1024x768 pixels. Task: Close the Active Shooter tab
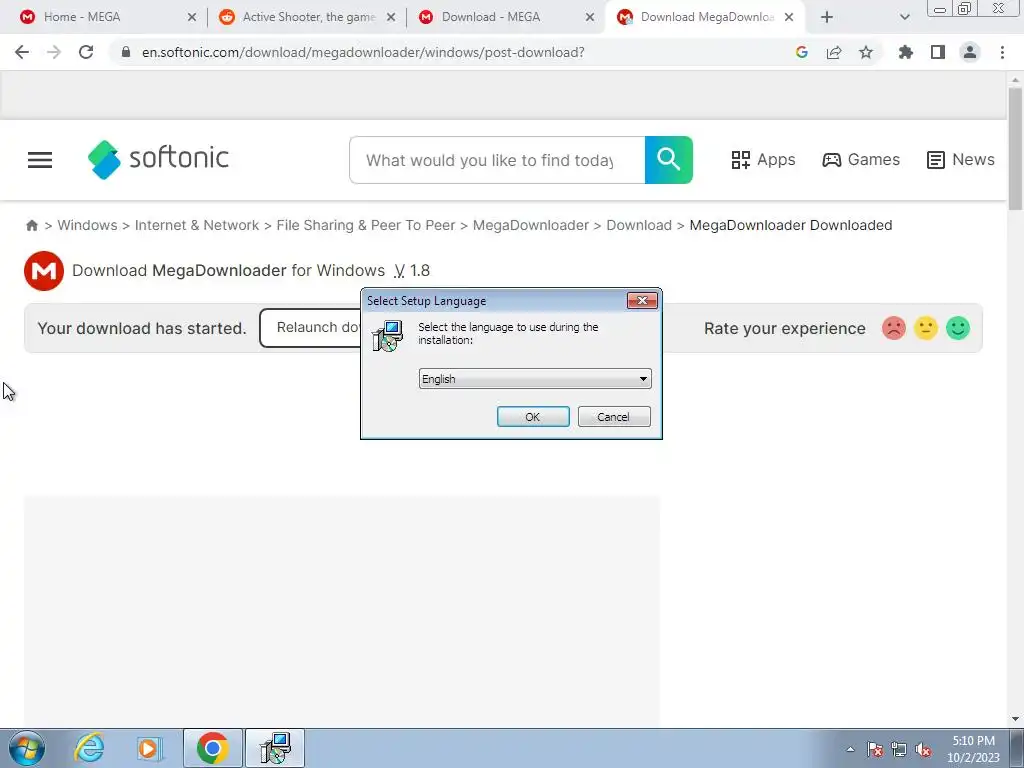click(x=391, y=17)
